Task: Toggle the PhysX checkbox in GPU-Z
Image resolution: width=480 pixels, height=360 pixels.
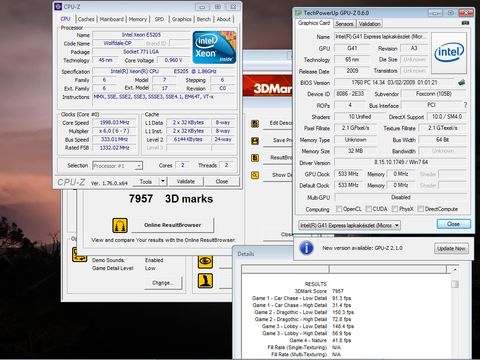Action: point(395,209)
